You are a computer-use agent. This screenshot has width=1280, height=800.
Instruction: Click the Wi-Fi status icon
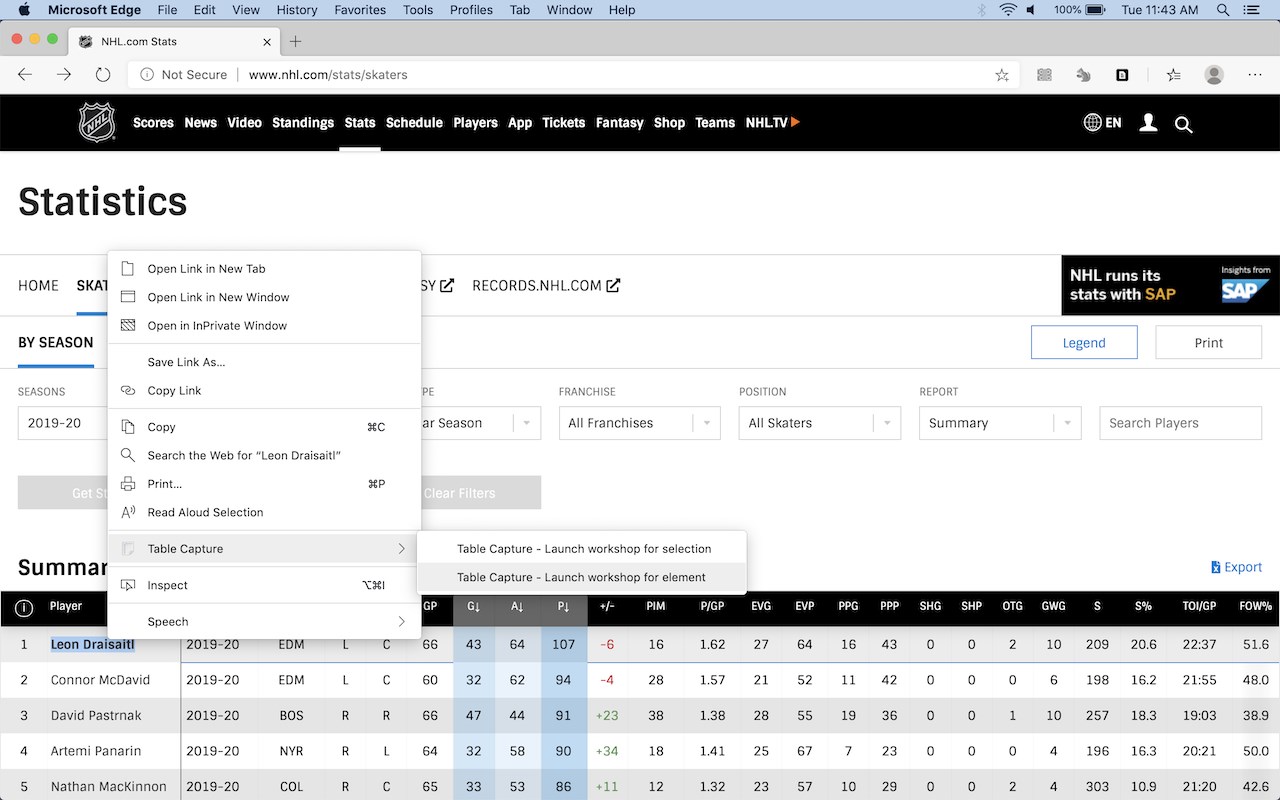click(1008, 10)
